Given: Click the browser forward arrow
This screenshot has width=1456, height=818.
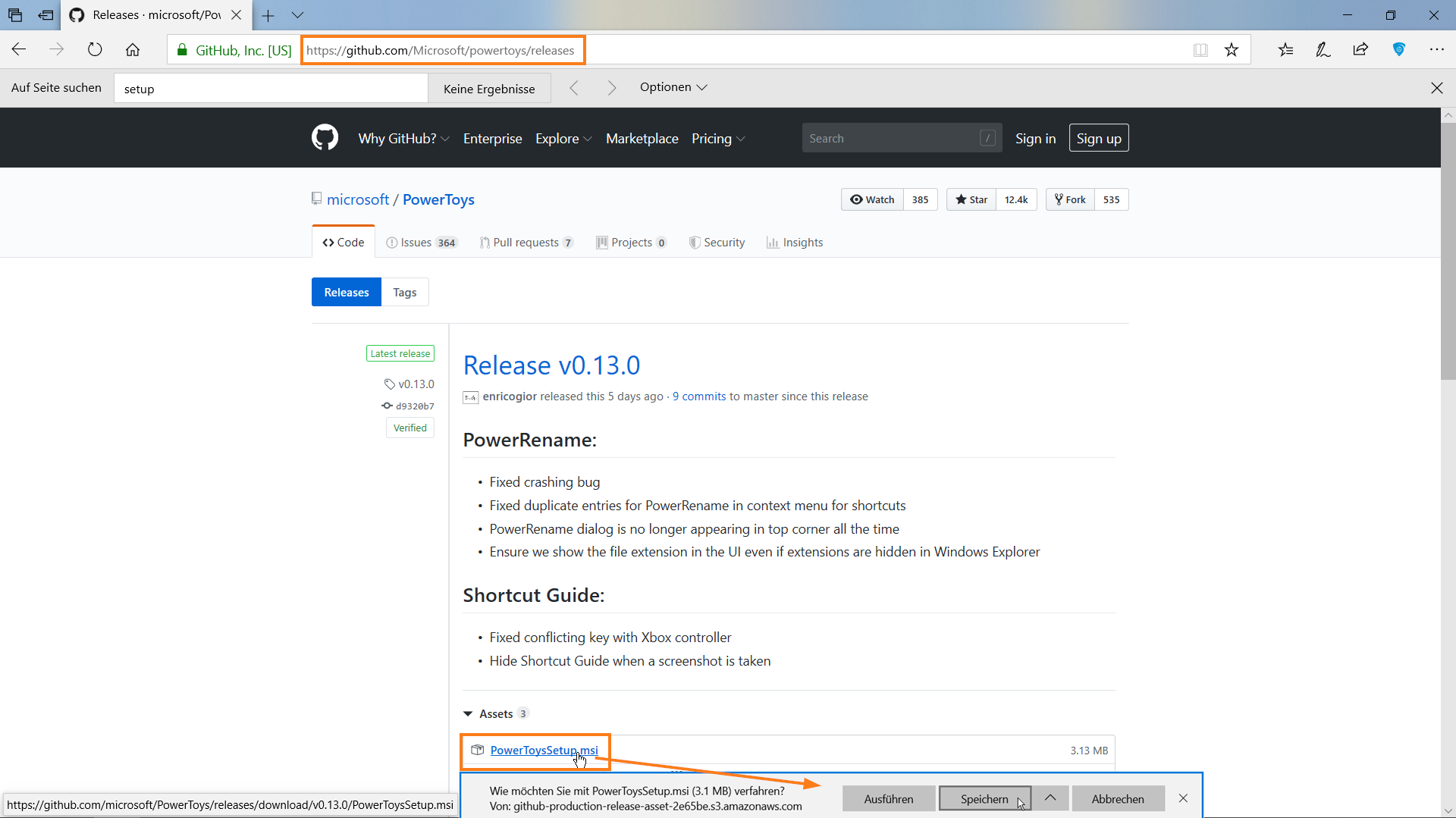Looking at the screenshot, I should coord(57,50).
